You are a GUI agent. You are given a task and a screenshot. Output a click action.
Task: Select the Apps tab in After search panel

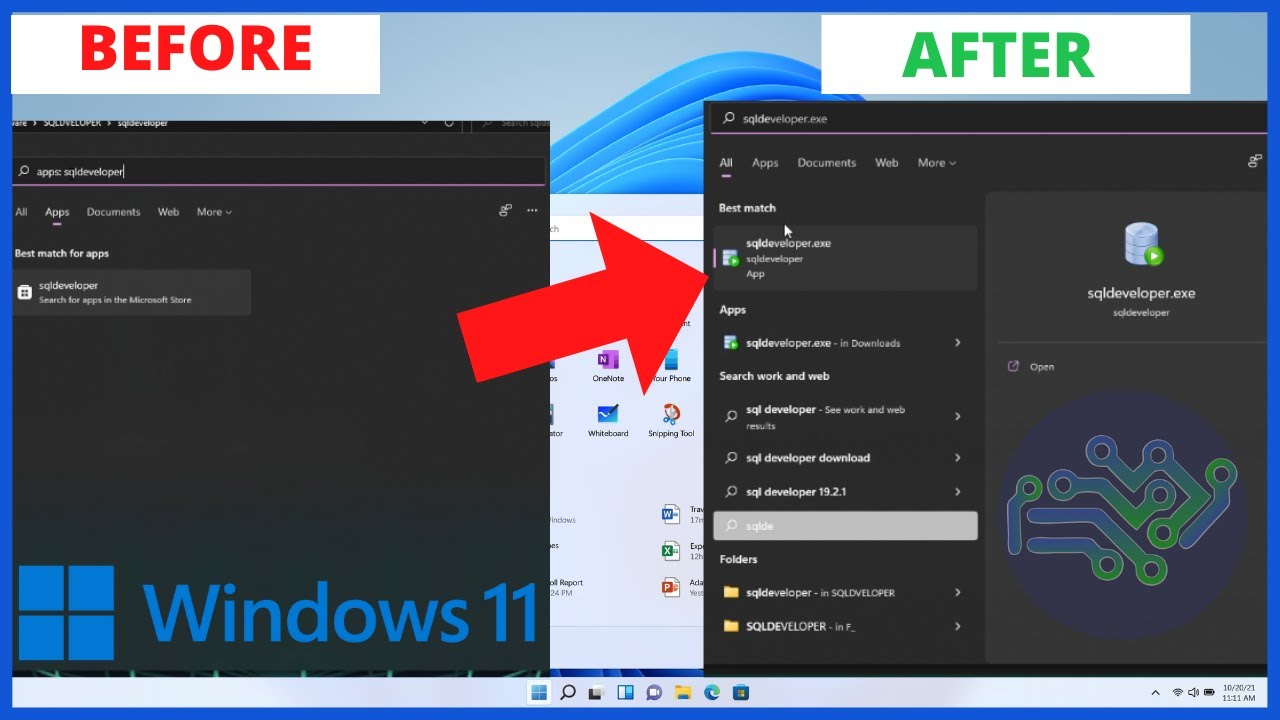[x=765, y=163]
